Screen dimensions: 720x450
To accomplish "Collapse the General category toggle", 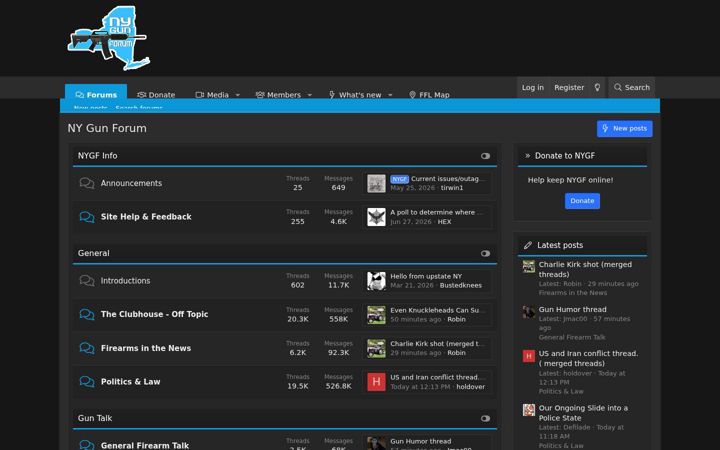I will pos(485,253).
